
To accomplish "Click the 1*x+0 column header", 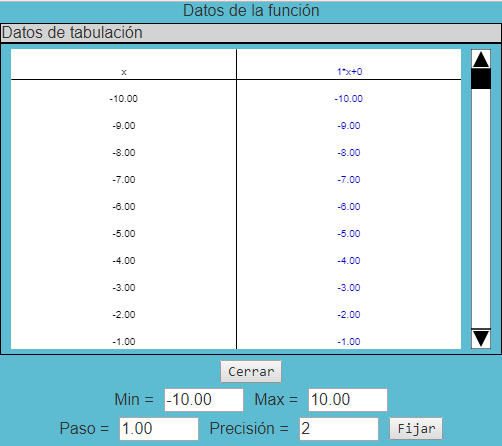I will (349, 72).
